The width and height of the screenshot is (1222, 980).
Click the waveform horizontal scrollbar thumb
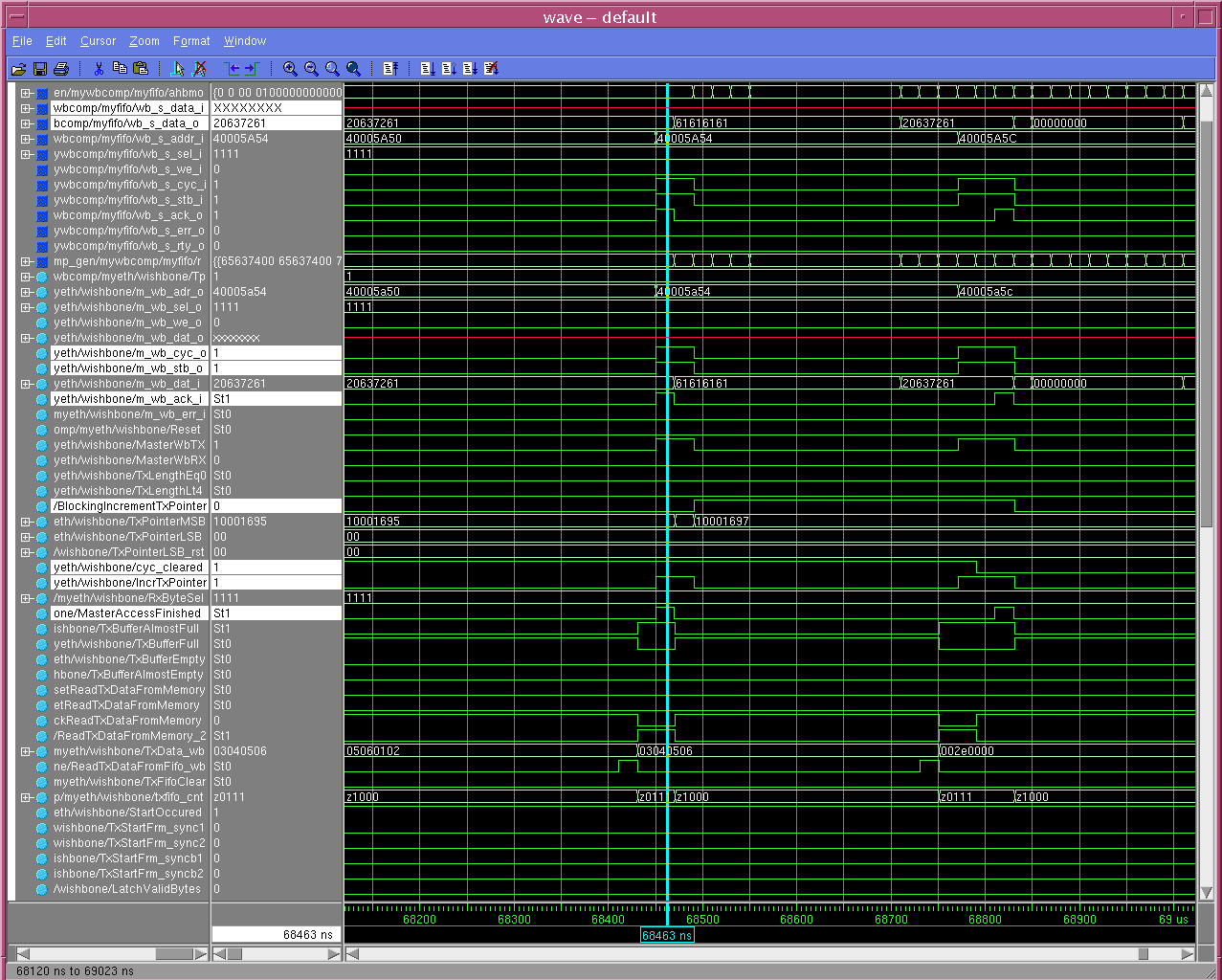click(x=1143, y=954)
